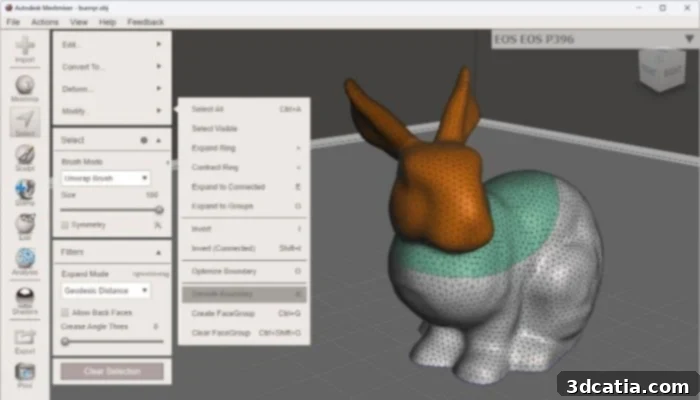Open the Shaders sphere icon

[25, 300]
